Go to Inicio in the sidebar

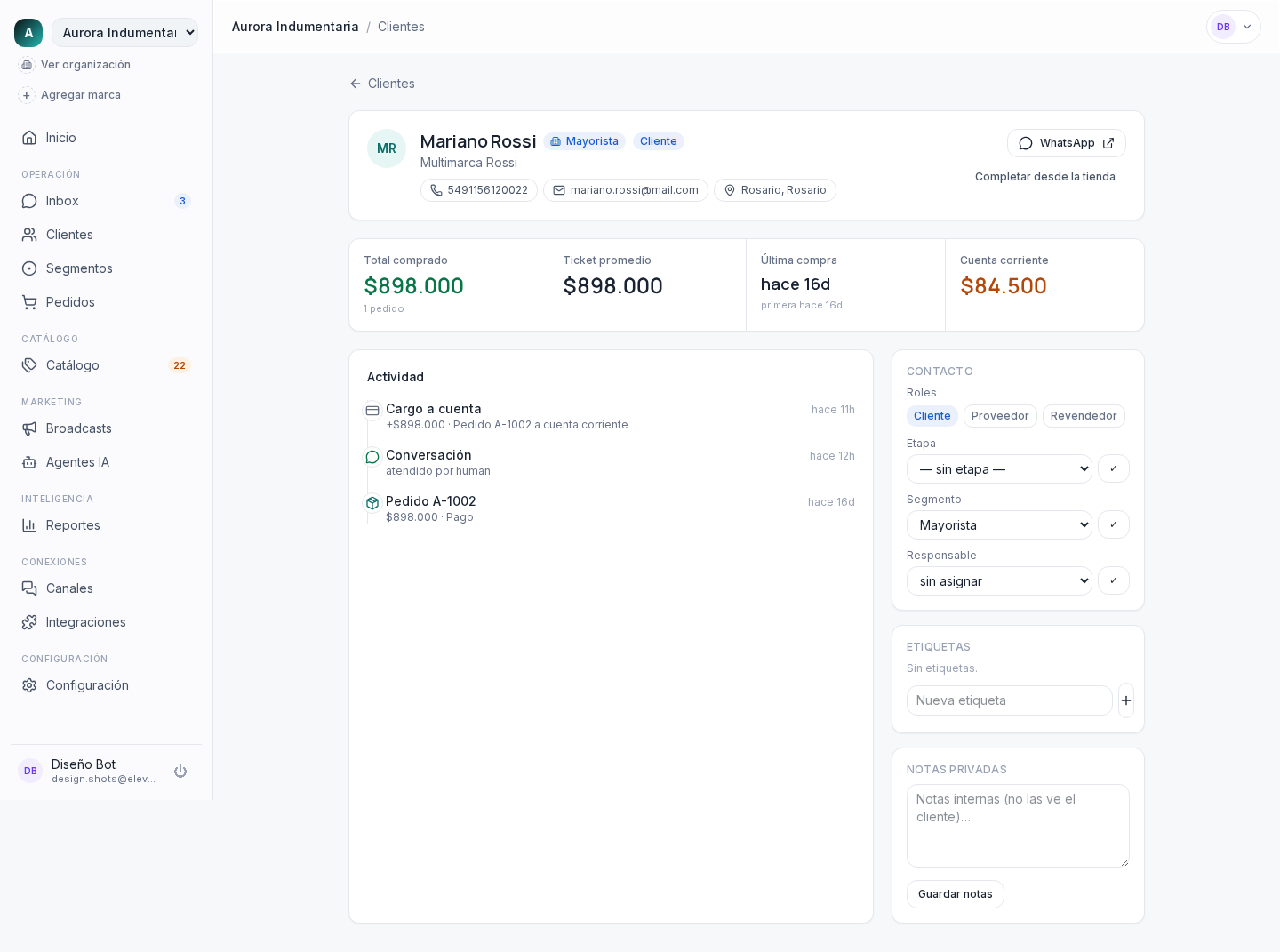point(106,138)
